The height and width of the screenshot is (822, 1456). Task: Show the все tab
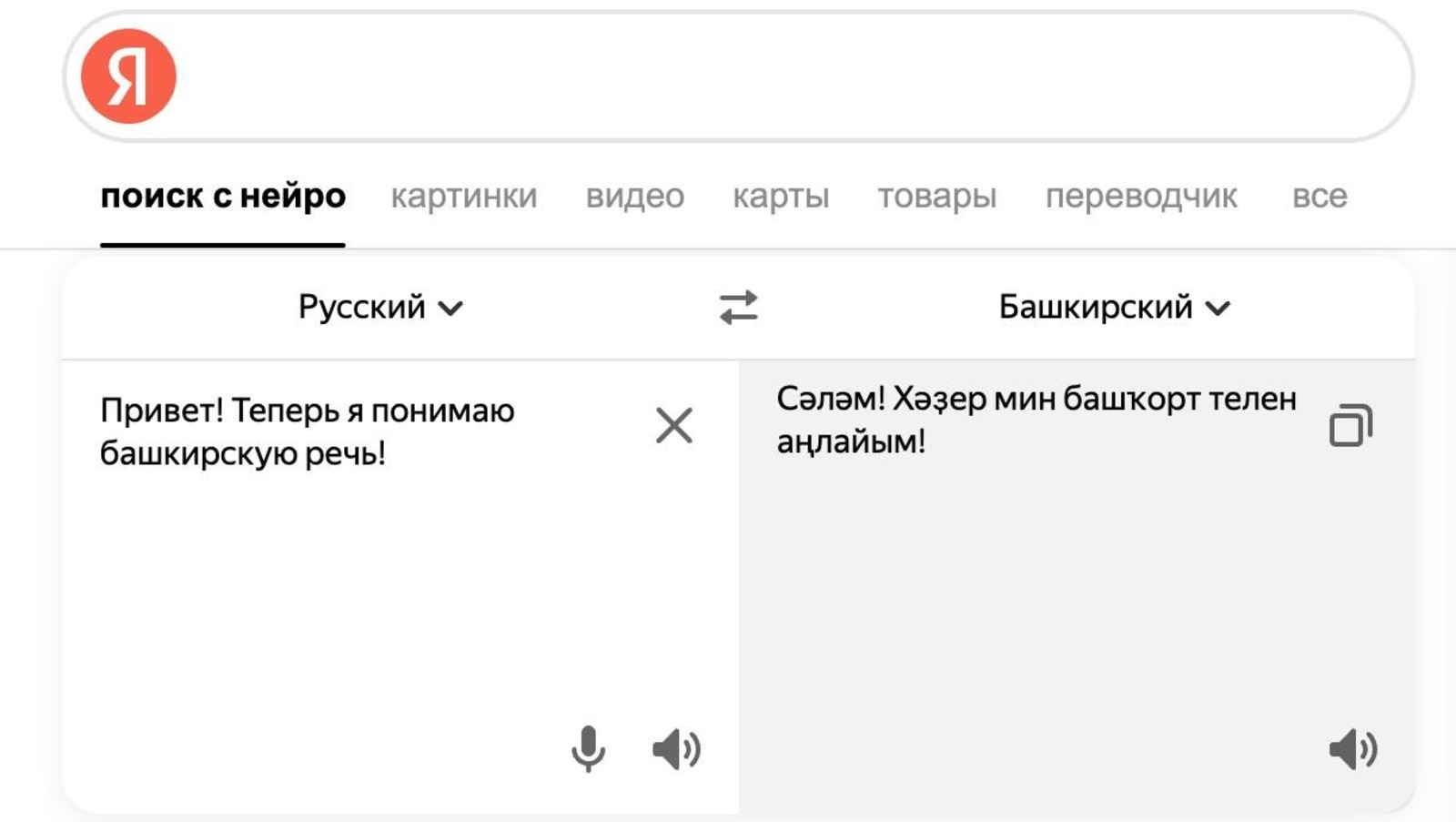click(x=1319, y=197)
